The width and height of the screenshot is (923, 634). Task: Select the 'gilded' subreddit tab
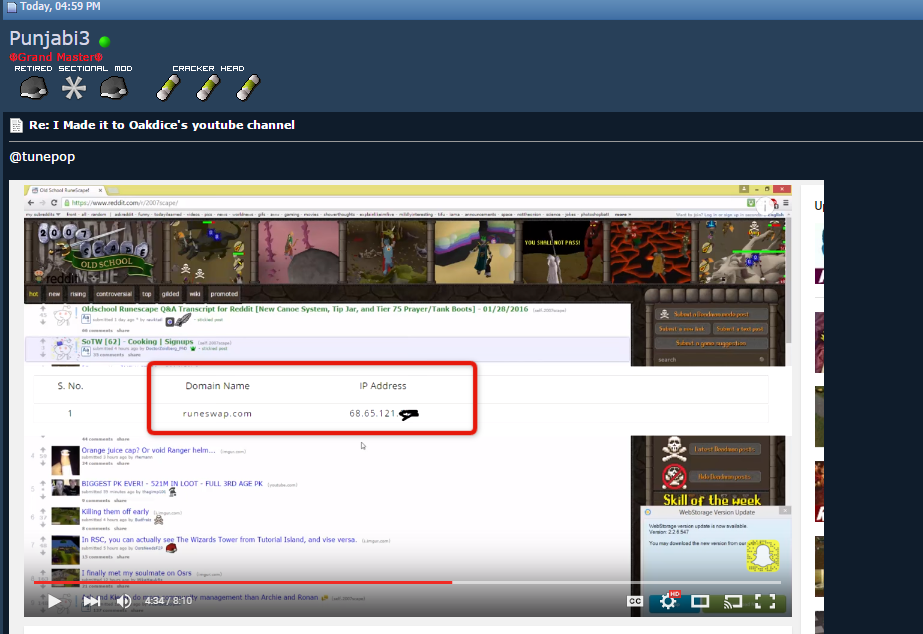pyautogui.click(x=170, y=294)
